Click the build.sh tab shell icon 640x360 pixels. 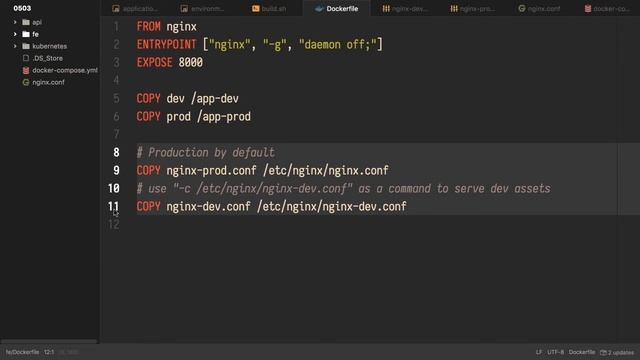tap(256, 9)
